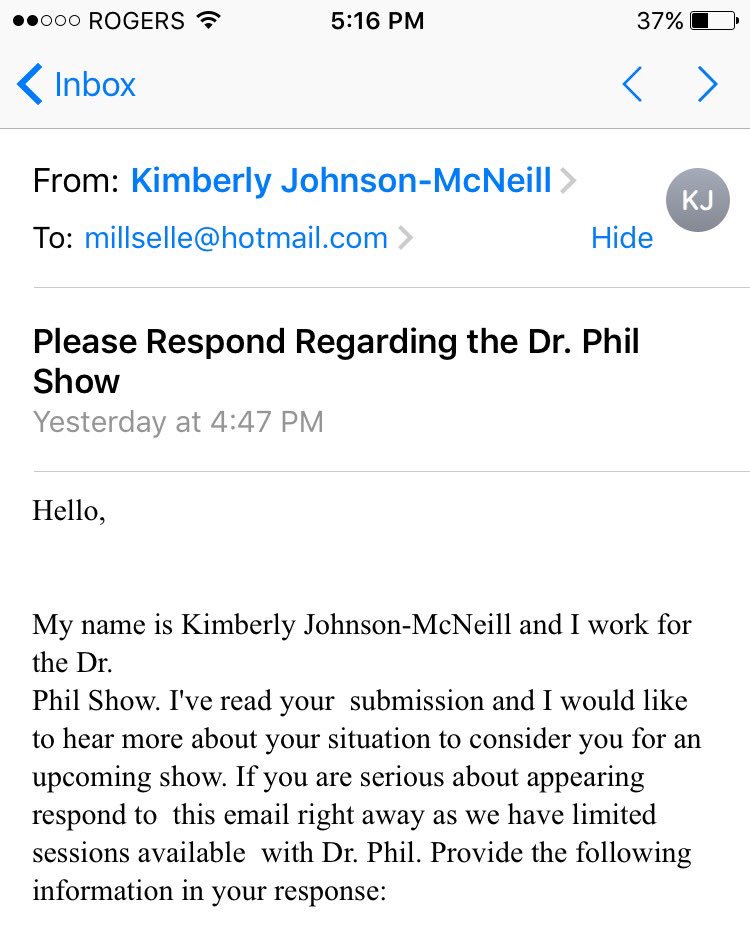Tap the Wi-Fi status icon
The width and height of the screenshot is (750, 931).
(x=208, y=21)
